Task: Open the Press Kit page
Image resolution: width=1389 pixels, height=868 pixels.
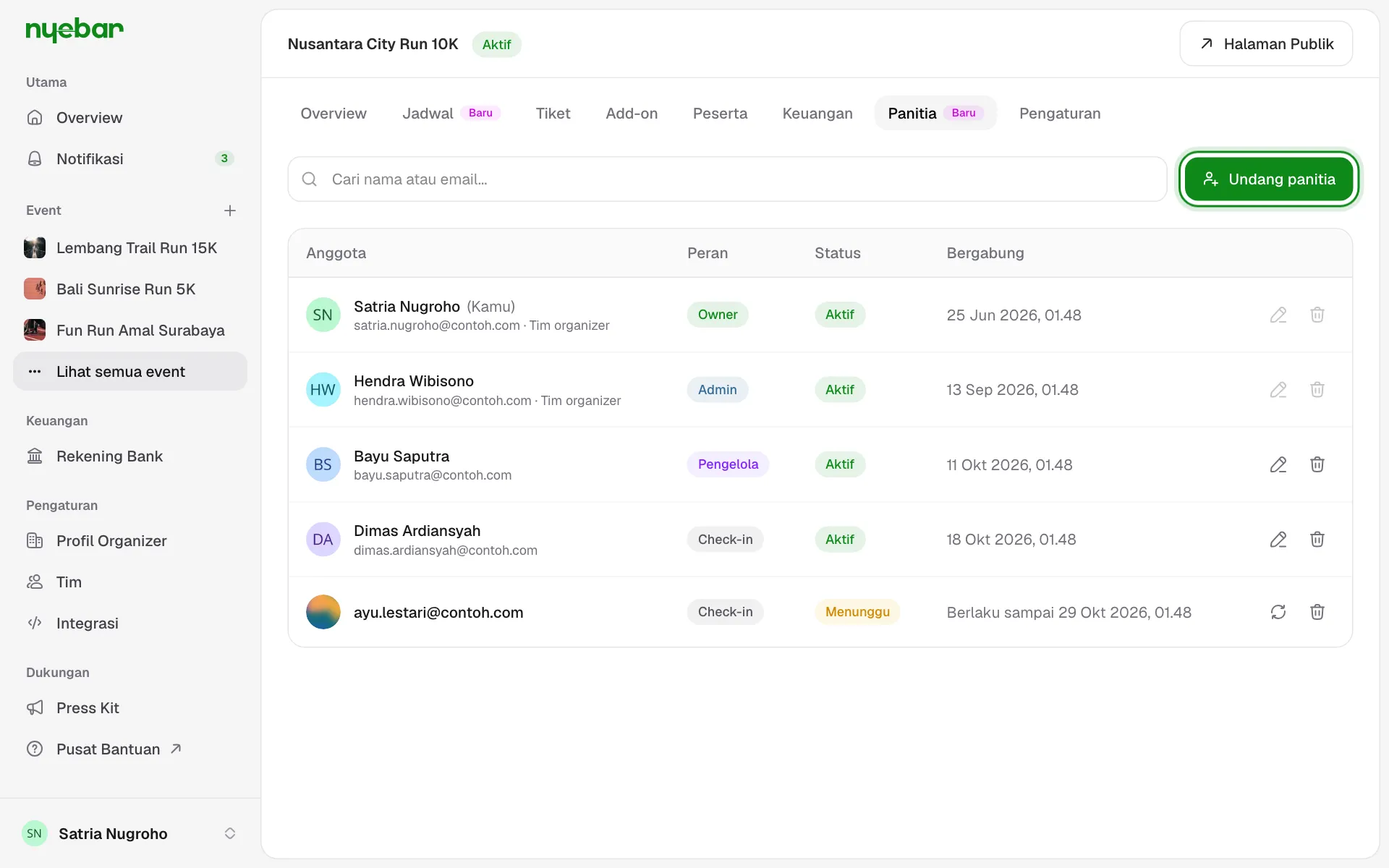Action: tap(130, 708)
